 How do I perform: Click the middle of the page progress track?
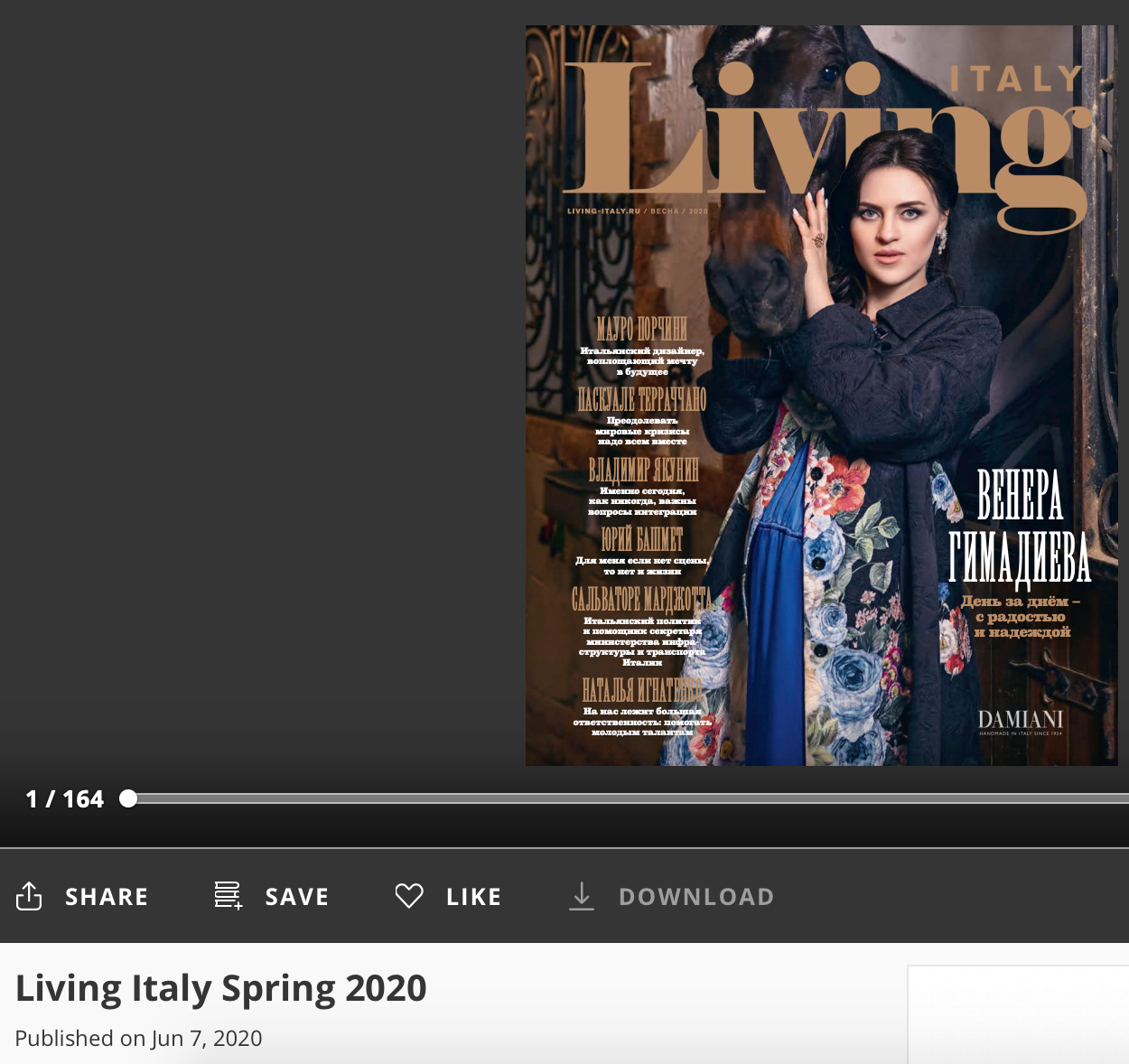[629, 798]
